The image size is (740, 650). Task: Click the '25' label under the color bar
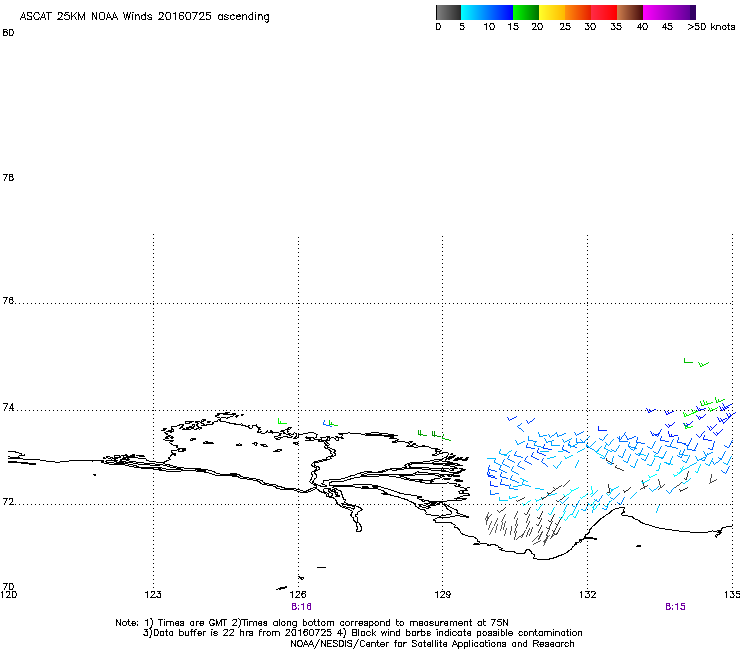[x=565, y=27]
